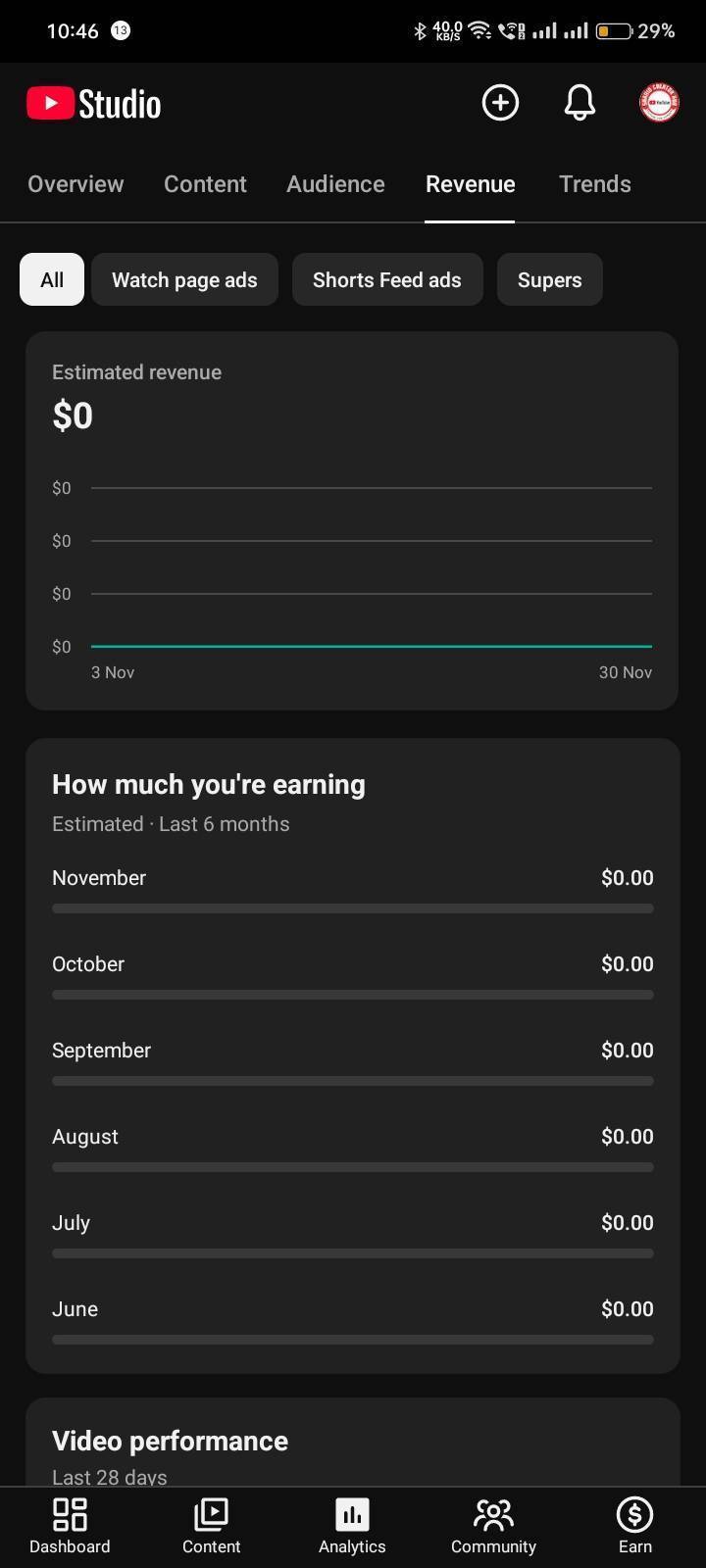Open the Trends tab
The height and width of the screenshot is (1568, 706).
tap(594, 184)
